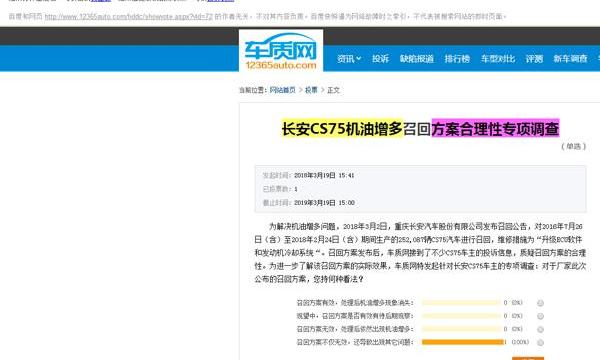Open the 新车调查 nav item
600x360 pixels.
571,59
